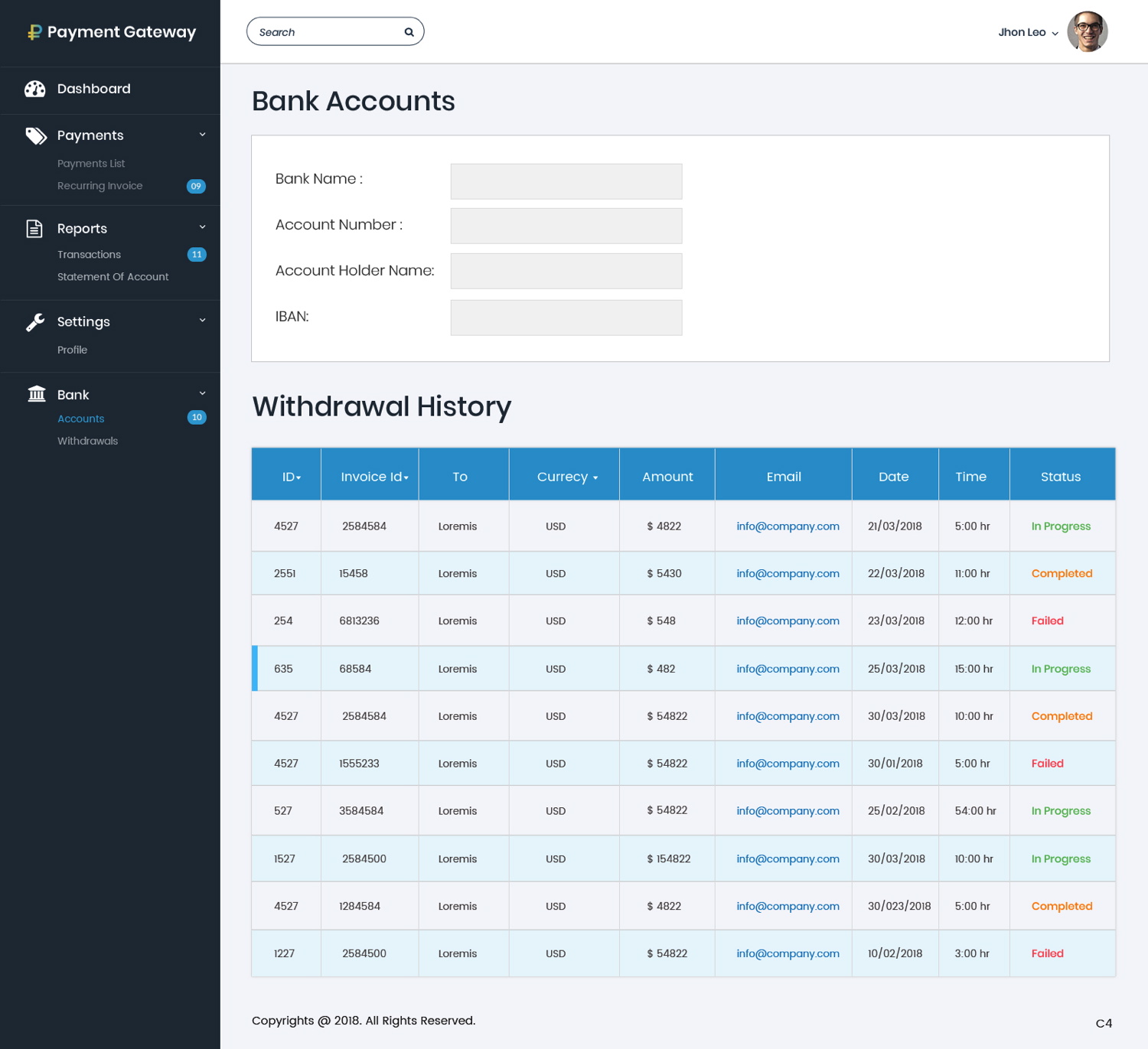1148x1049 pixels.
Task: Click the Settings wrench icon
Action: (35, 322)
